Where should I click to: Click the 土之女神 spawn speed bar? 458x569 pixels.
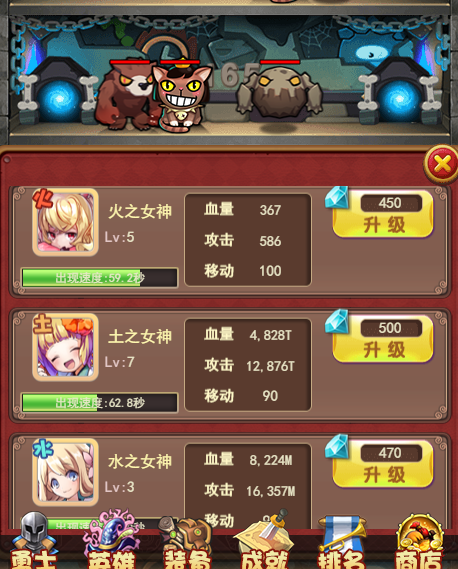pyautogui.click(x=99, y=403)
